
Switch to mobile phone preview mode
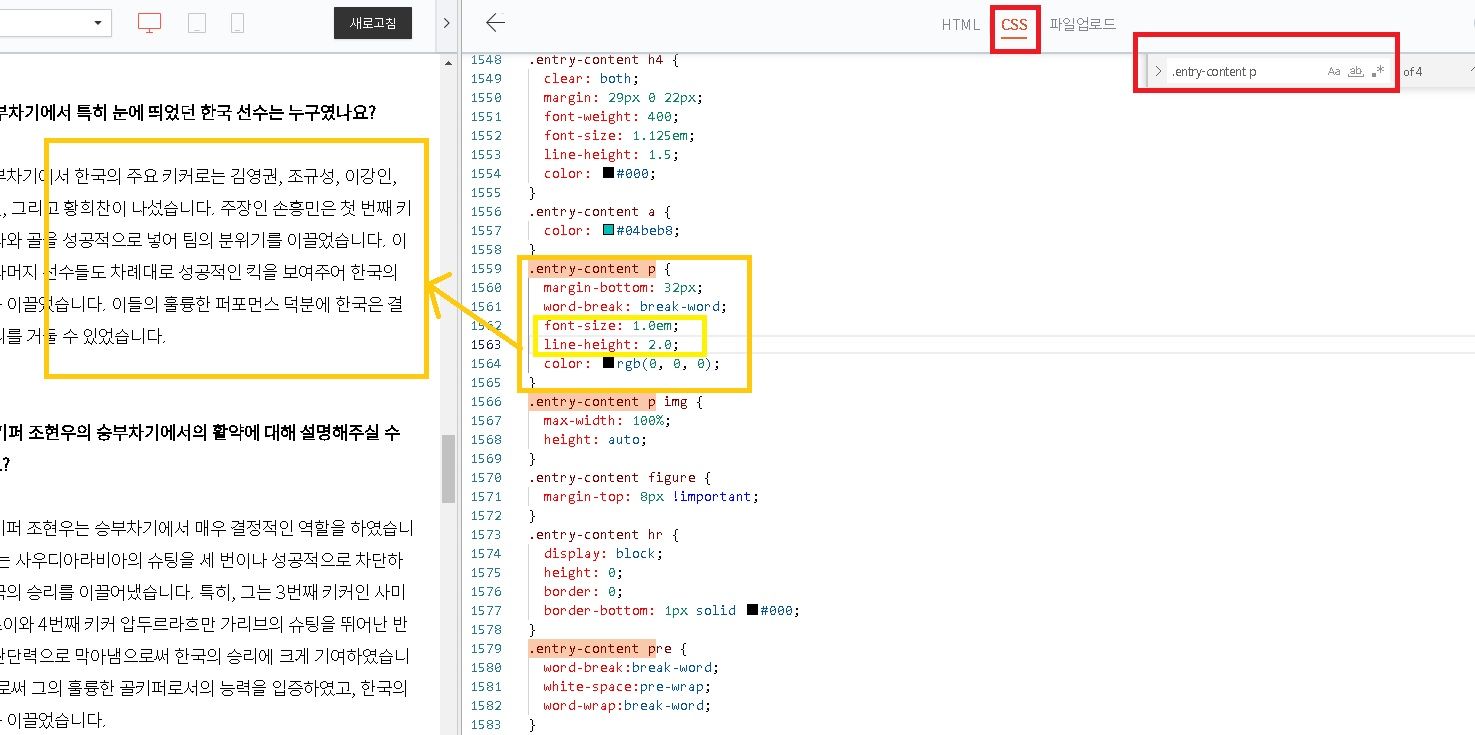pyautogui.click(x=236, y=22)
